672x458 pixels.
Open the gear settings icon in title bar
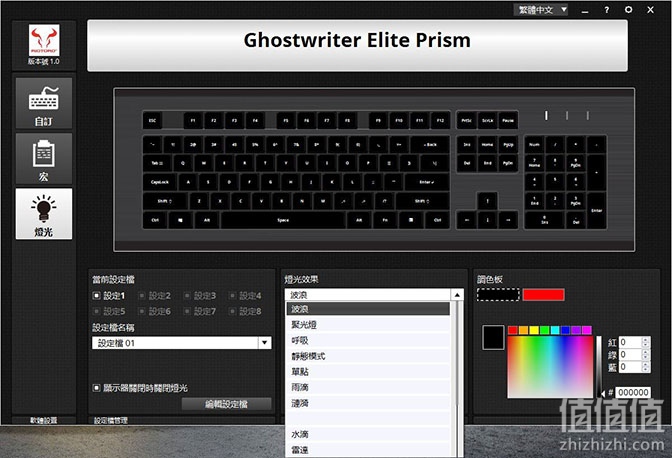pyautogui.click(x=628, y=9)
